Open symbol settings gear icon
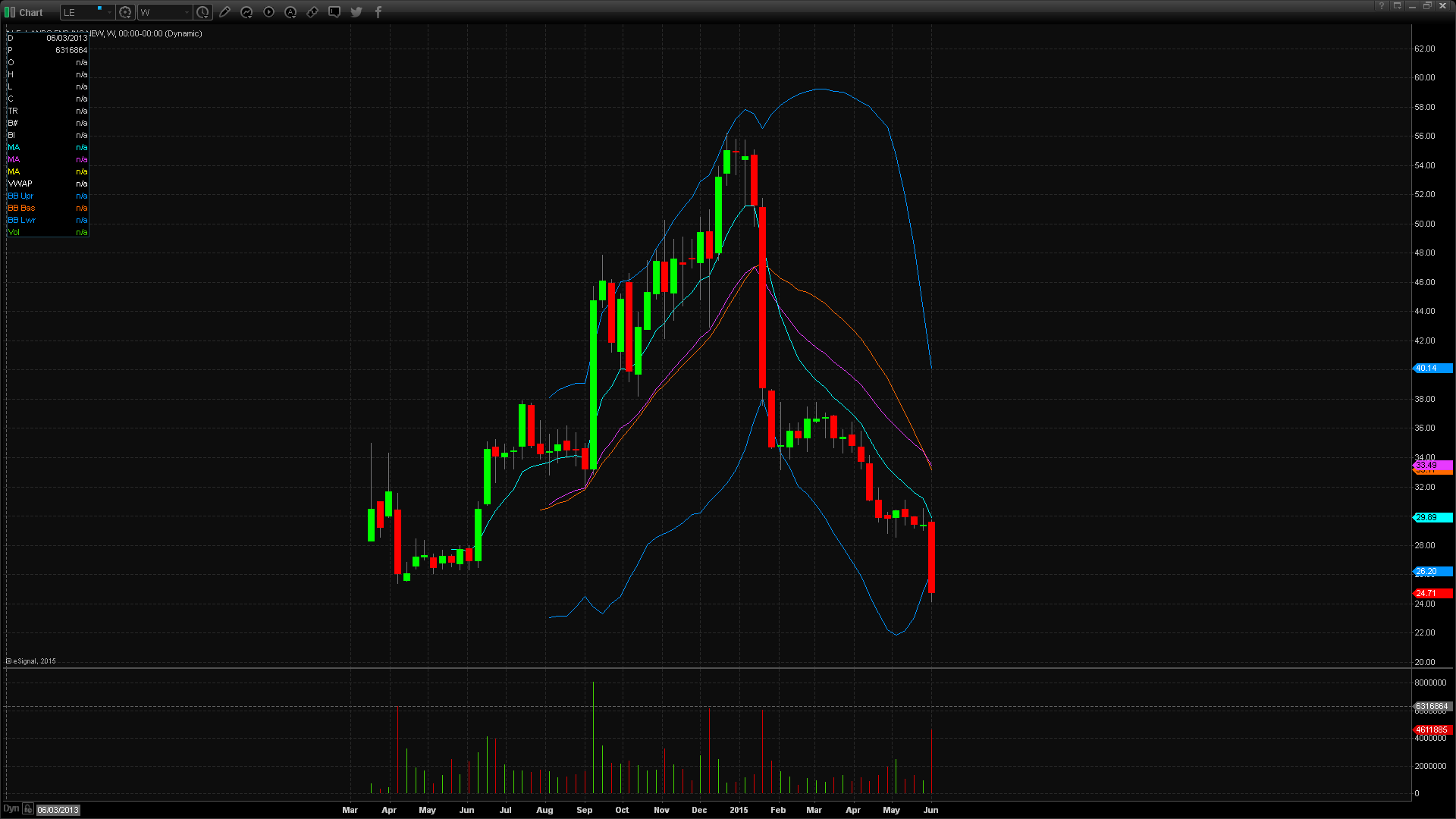 pyautogui.click(x=126, y=12)
